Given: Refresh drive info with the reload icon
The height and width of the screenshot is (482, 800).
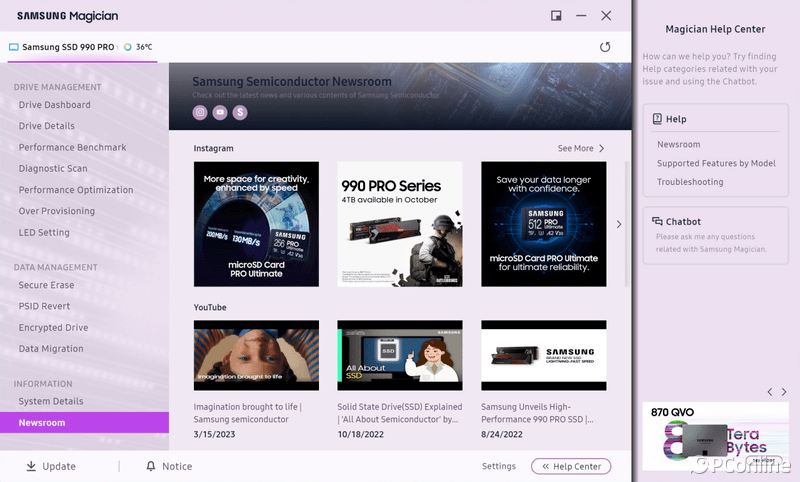Looking at the screenshot, I should 605,47.
